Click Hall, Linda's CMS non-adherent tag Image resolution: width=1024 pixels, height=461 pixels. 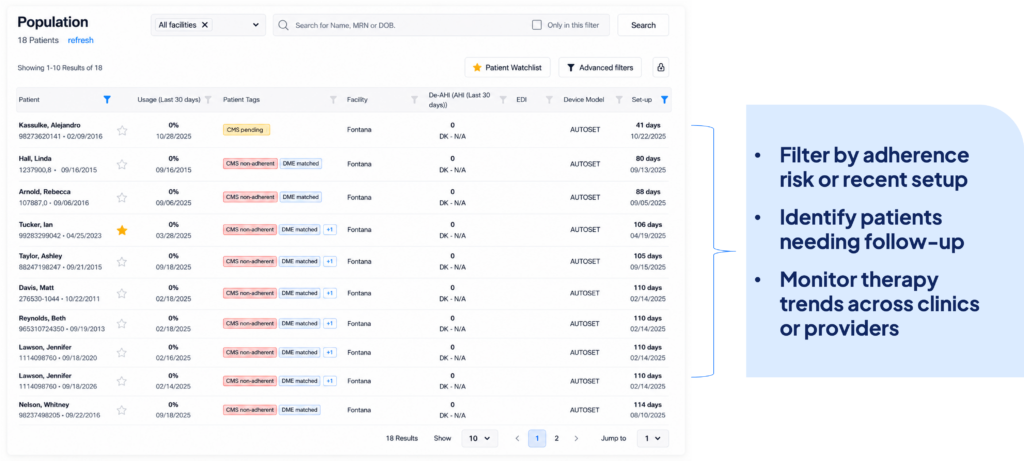click(x=250, y=163)
